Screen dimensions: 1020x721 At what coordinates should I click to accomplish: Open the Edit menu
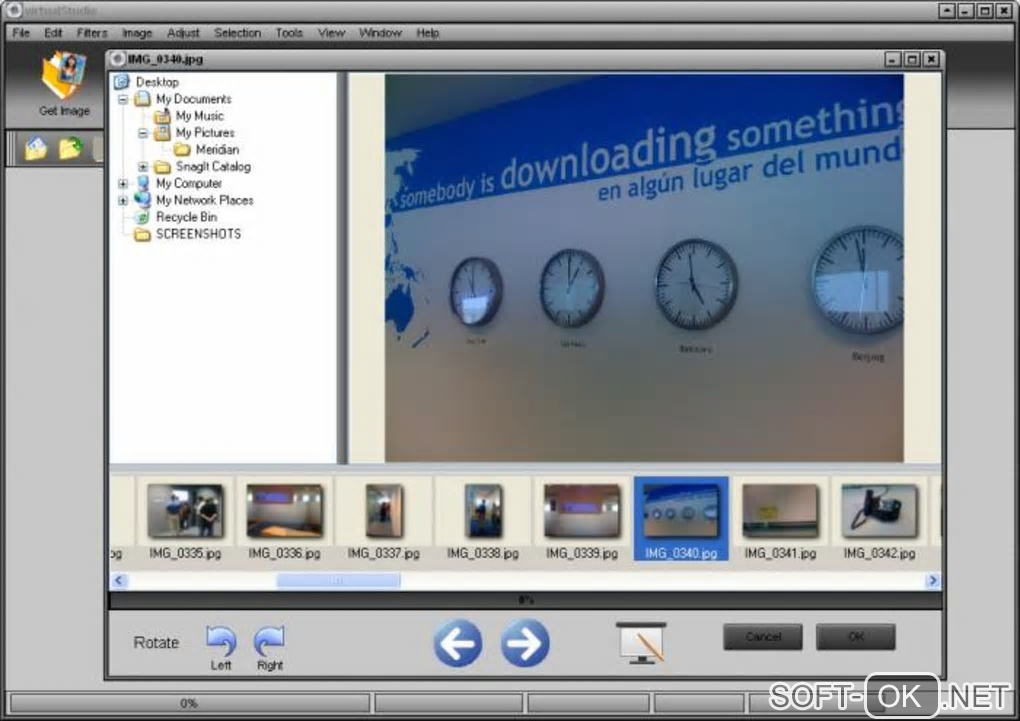pyautogui.click(x=53, y=33)
